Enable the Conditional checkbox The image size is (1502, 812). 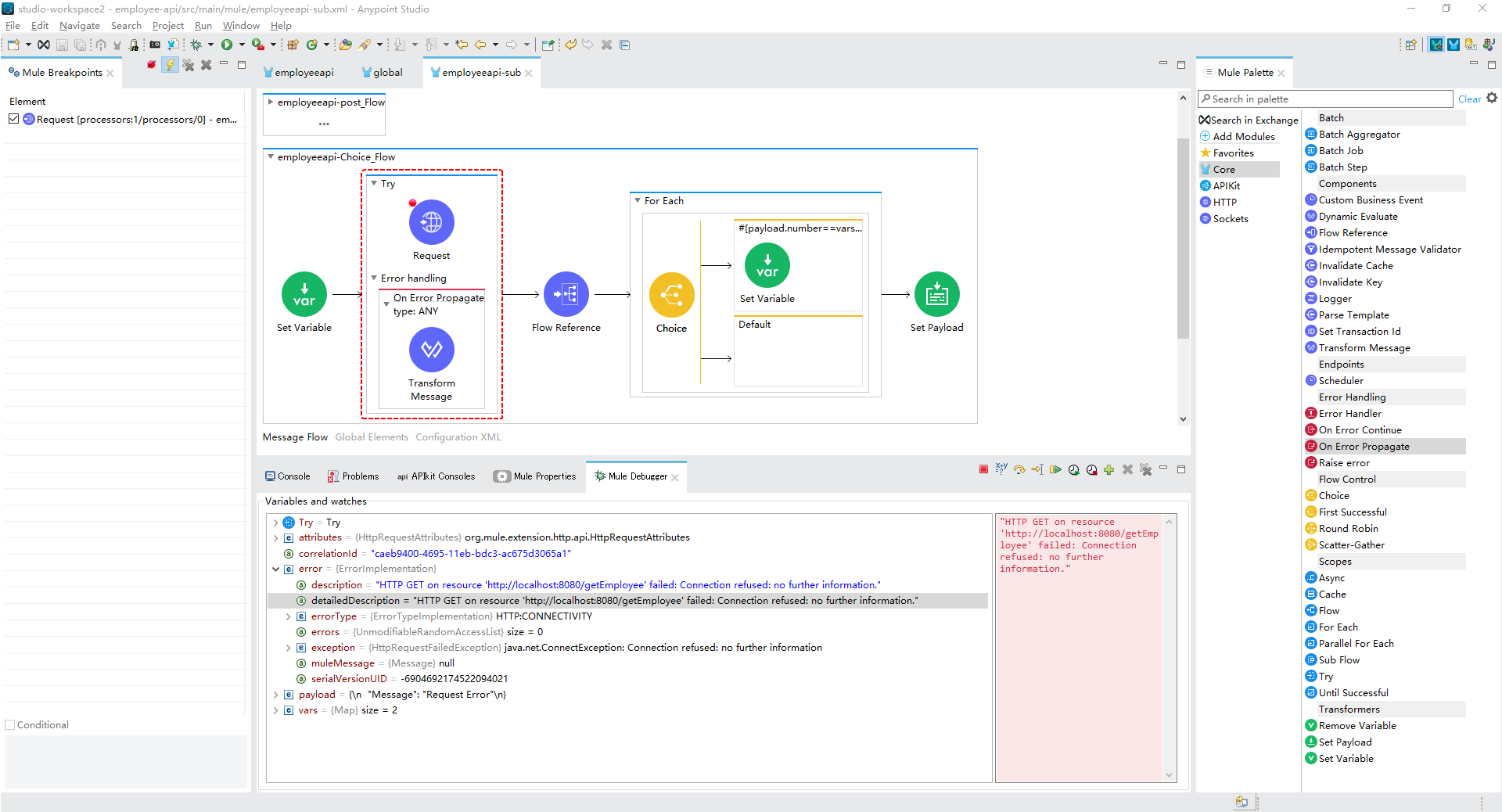pos(10,725)
